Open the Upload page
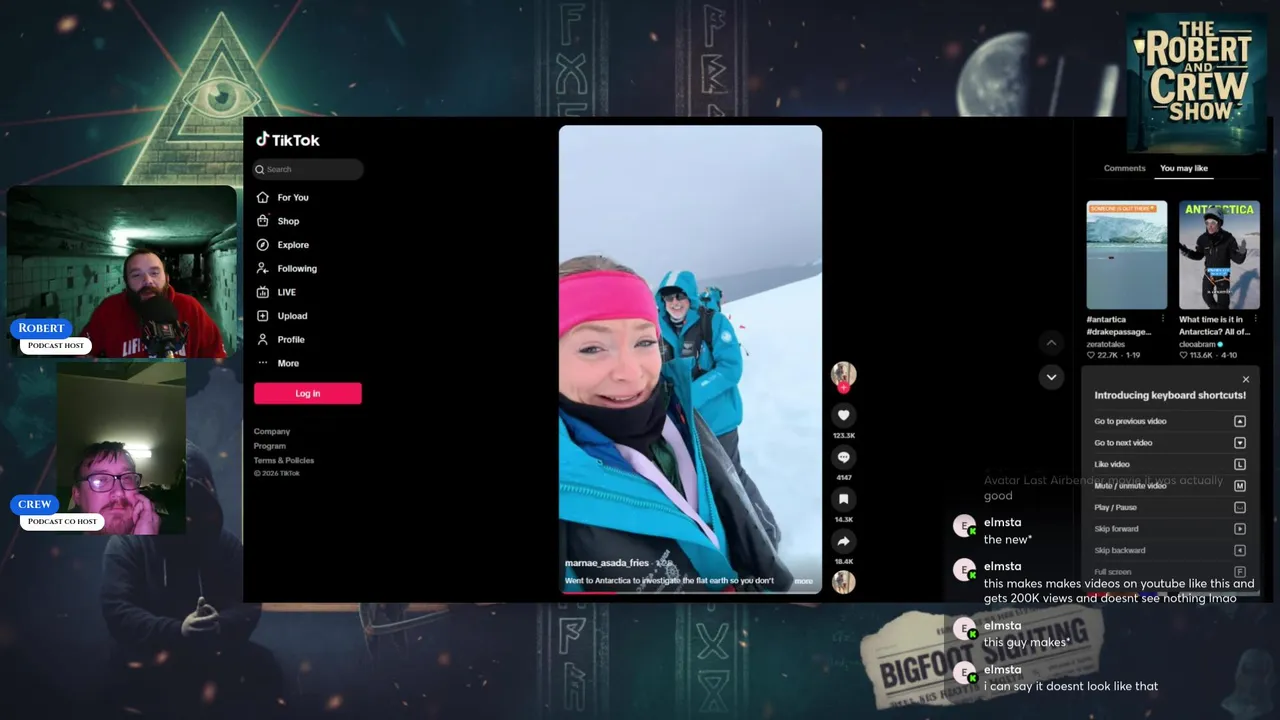This screenshot has height=720, width=1280. (x=292, y=316)
